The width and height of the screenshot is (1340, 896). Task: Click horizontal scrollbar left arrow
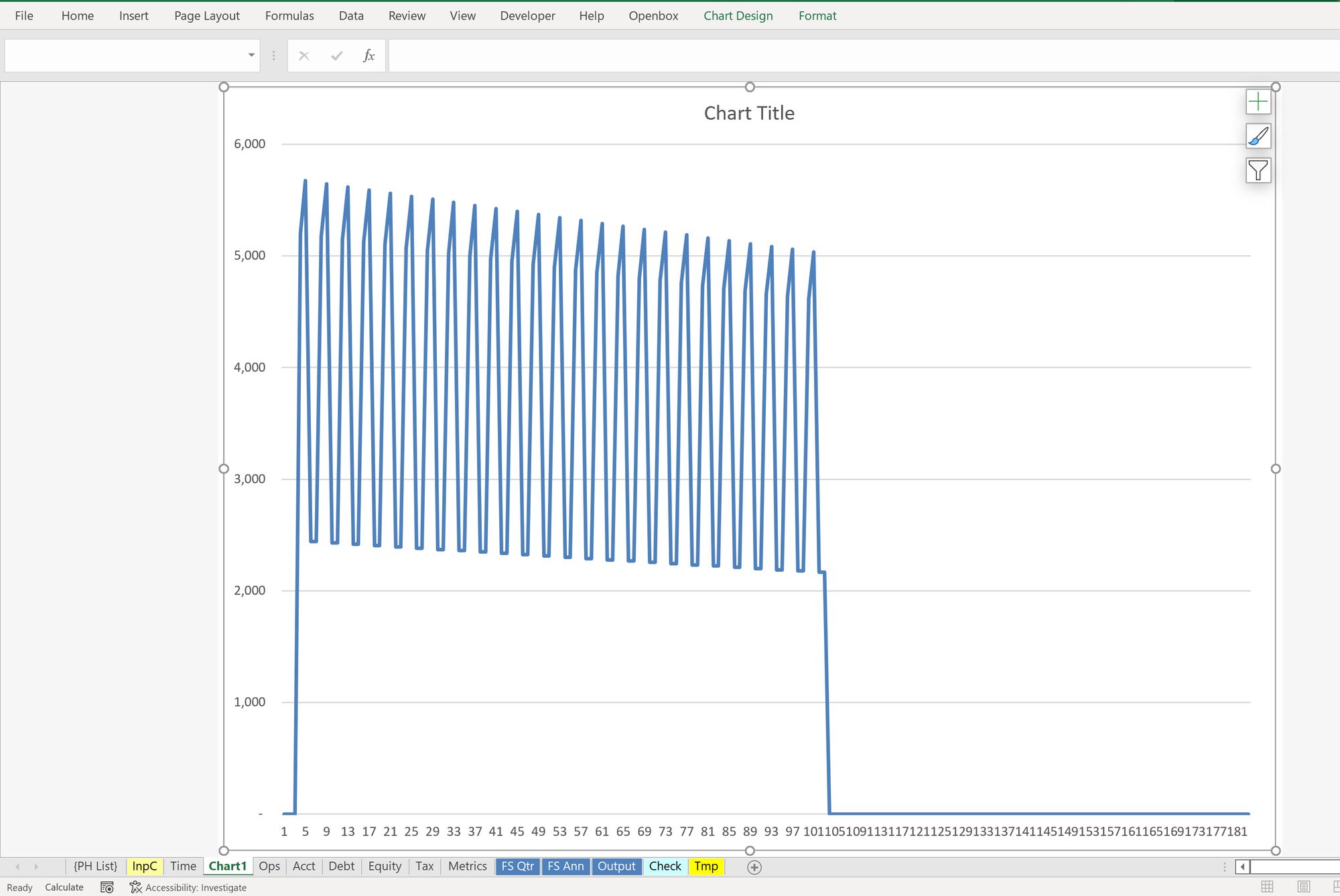(x=1242, y=867)
